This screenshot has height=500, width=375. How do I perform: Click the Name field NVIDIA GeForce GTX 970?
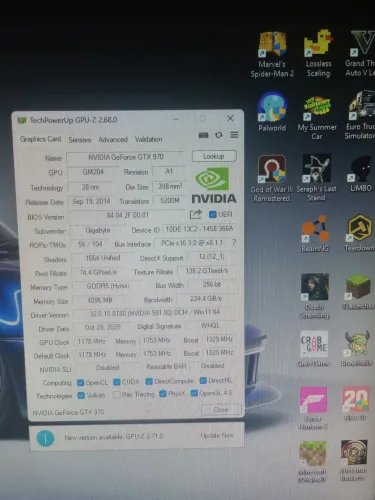click(x=126, y=157)
